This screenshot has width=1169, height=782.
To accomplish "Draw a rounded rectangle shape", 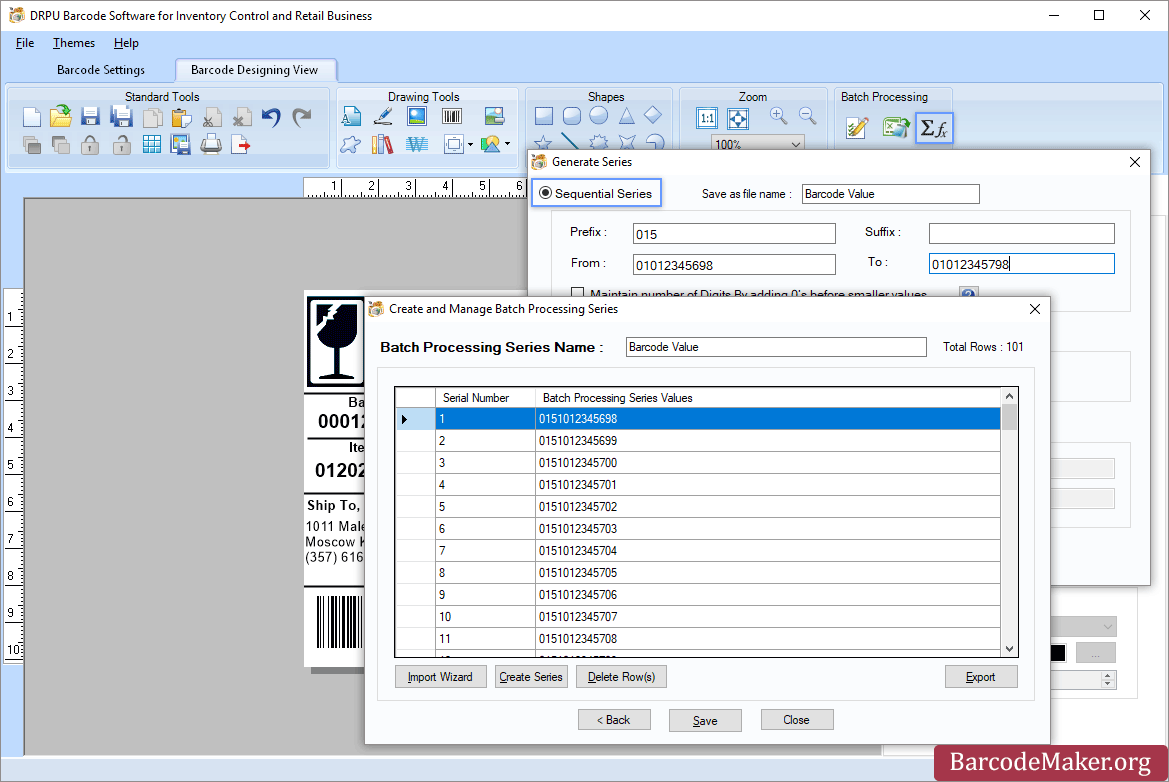I will 572,116.
